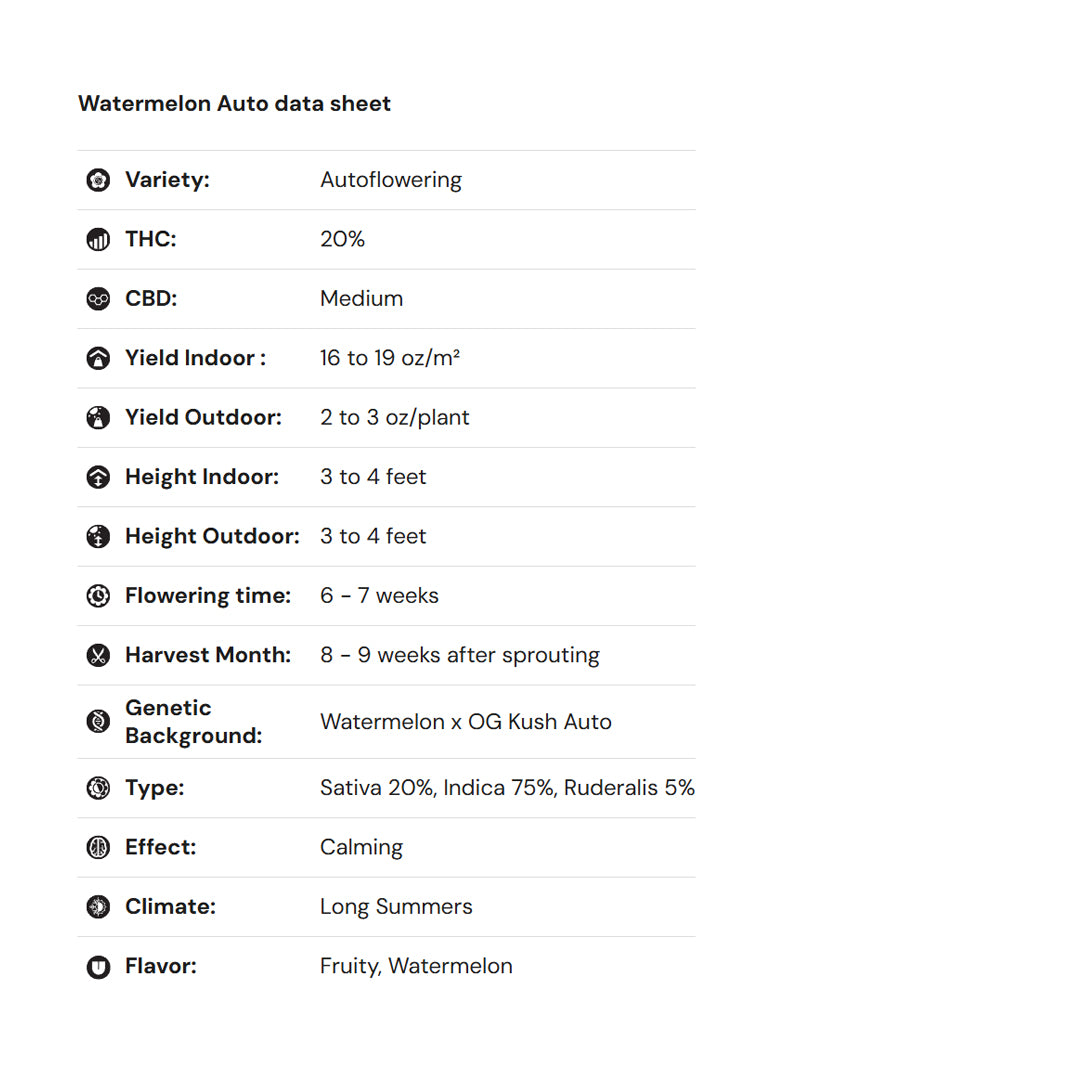Click the Yield Outdoor icon
Image resolution: width=1080 pixels, height=1080 pixels.
coord(98,418)
